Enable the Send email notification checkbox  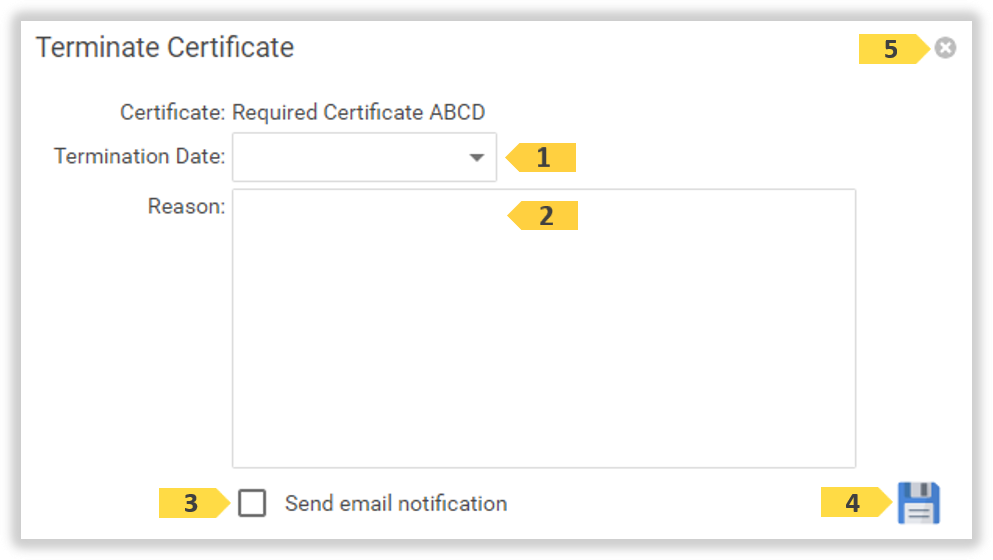click(x=252, y=503)
